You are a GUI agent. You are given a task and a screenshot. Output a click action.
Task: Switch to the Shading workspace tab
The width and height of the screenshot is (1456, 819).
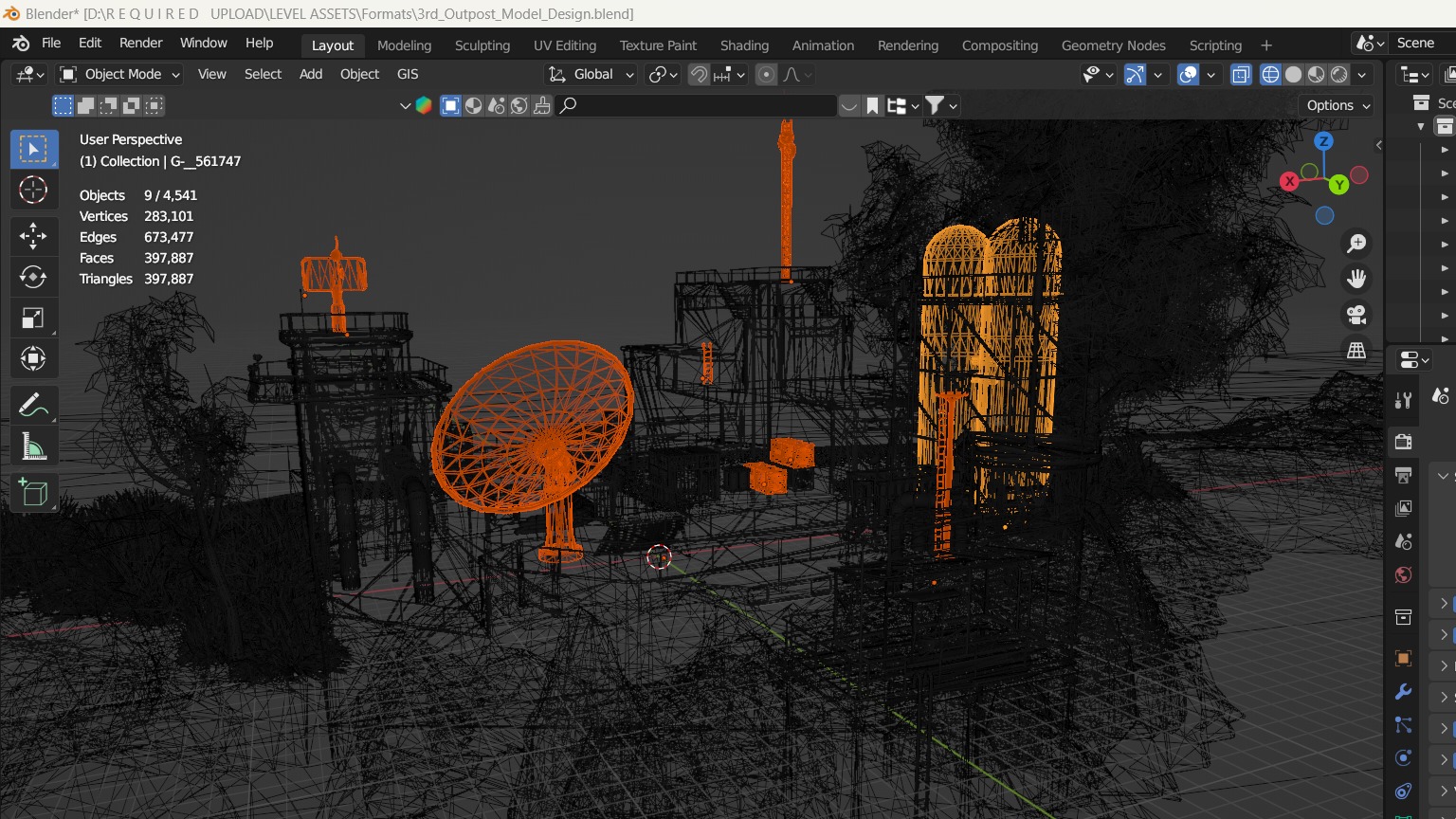(744, 45)
